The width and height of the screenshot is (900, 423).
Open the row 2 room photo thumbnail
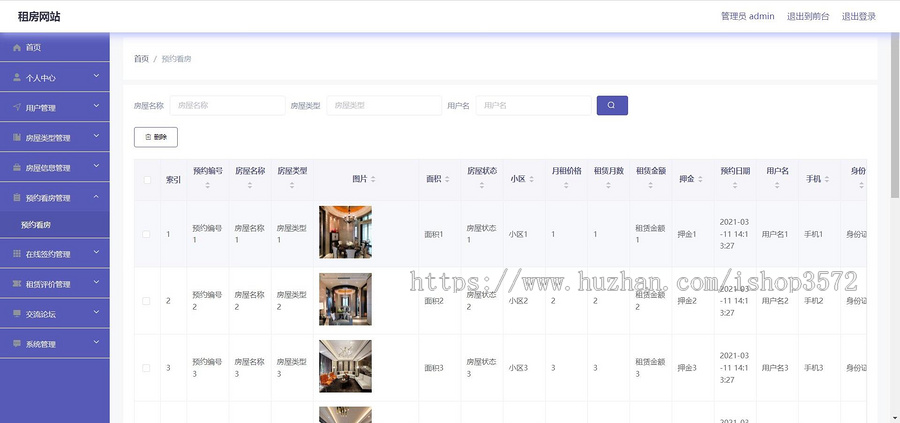[345, 299]
